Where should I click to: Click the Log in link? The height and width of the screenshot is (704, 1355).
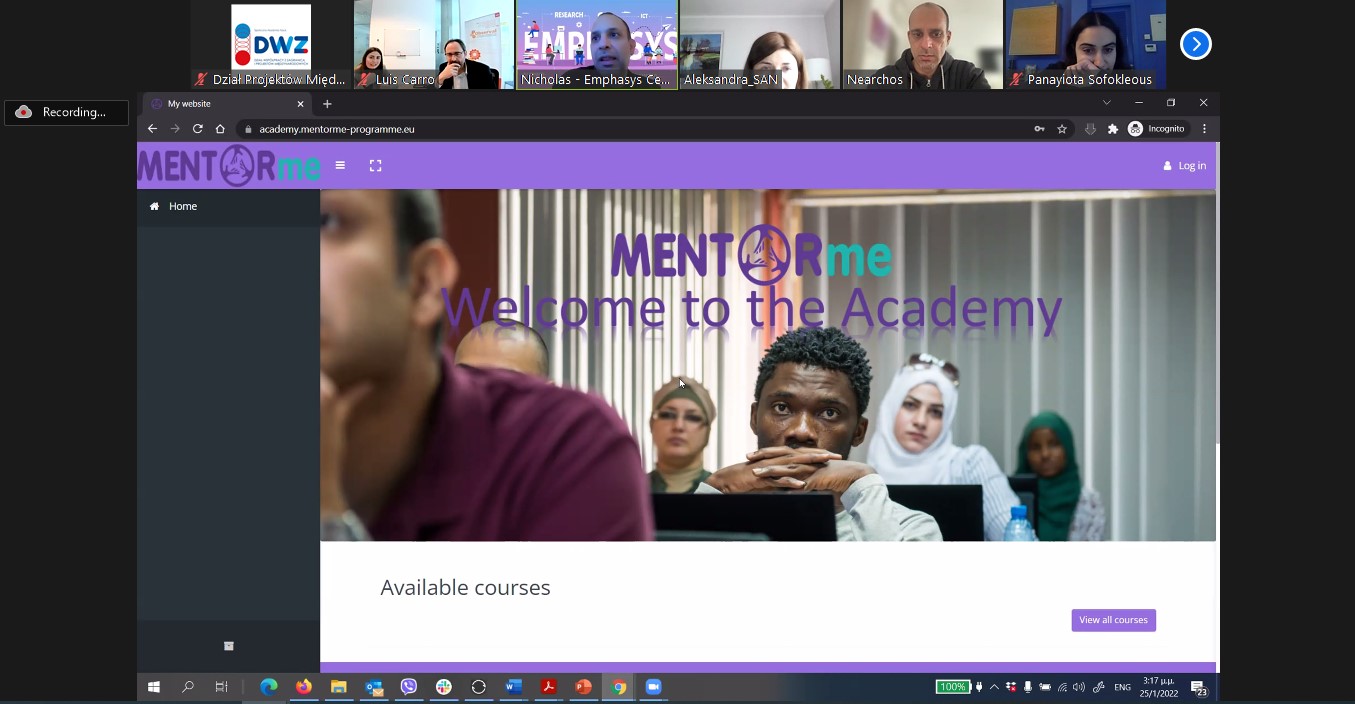(1185, 166)
